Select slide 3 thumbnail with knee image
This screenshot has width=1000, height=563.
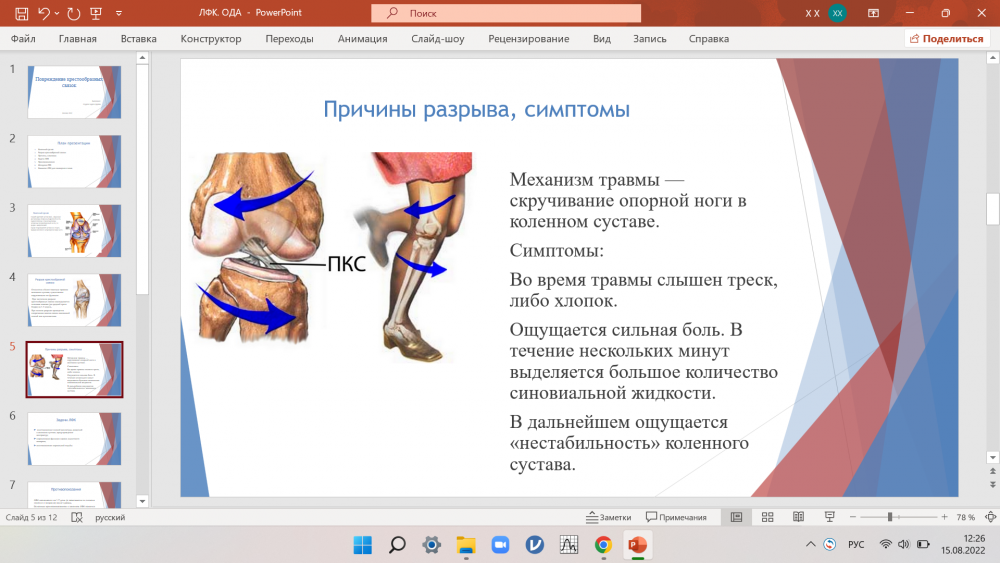coord(74,231)
